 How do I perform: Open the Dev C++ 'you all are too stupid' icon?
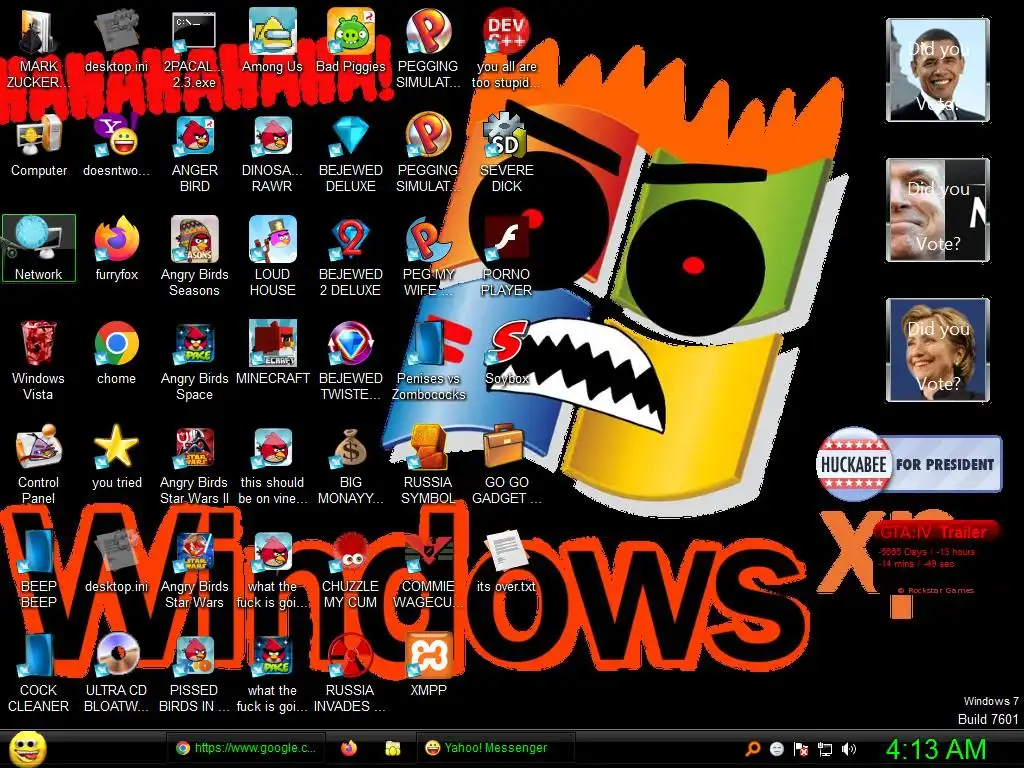click(507, 49)
